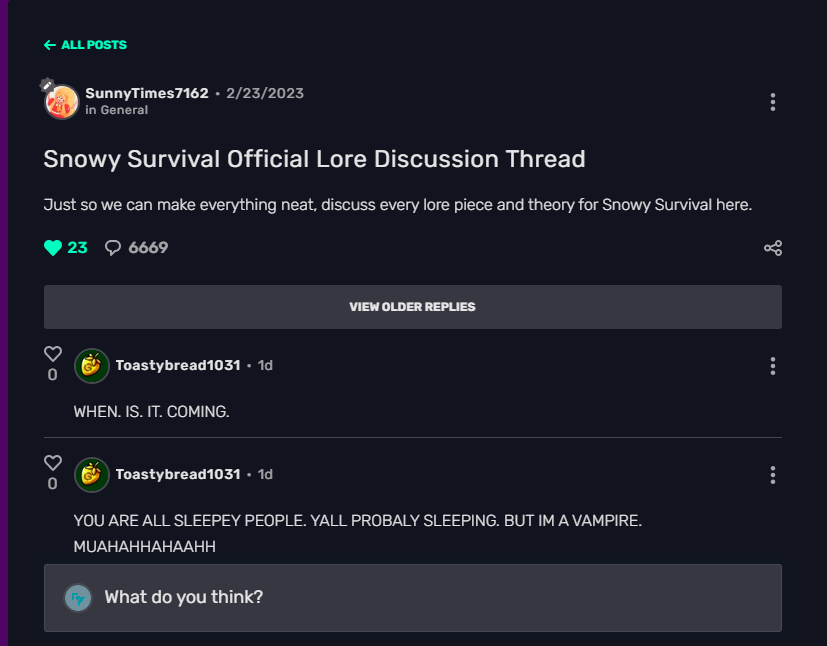Open the first comment's three-dot menu

(x=772, y=365)
